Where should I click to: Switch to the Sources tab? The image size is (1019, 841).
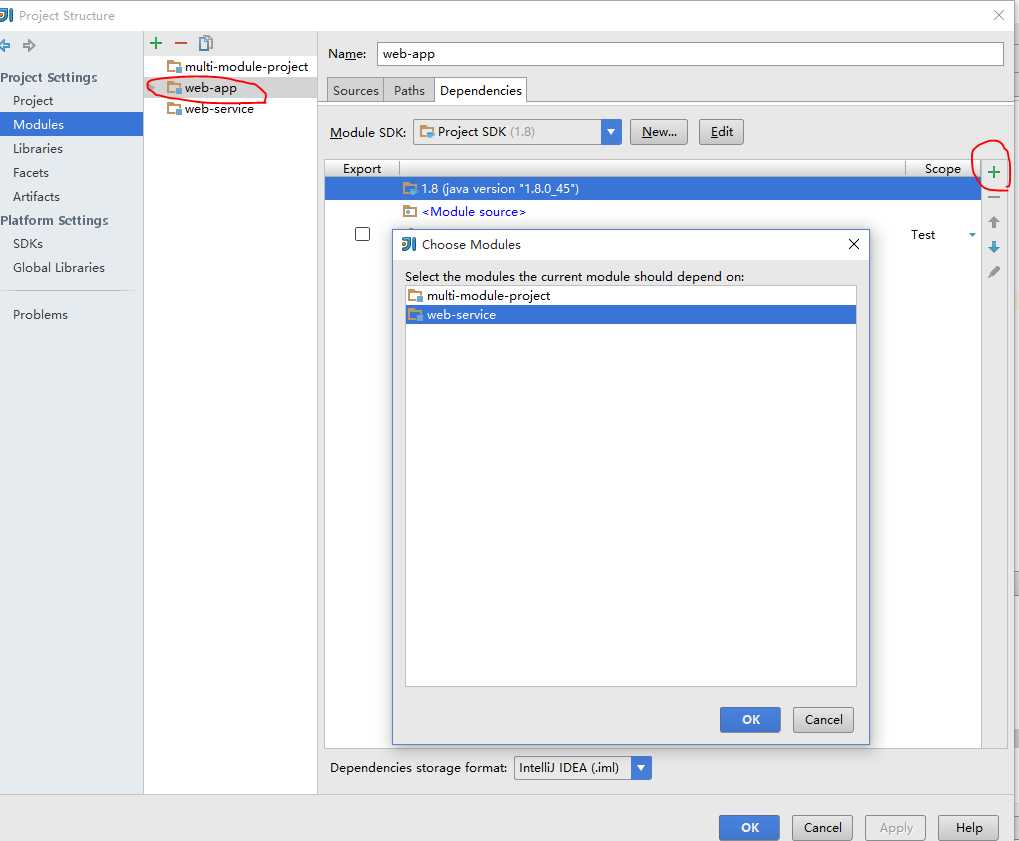click(355, 90)
